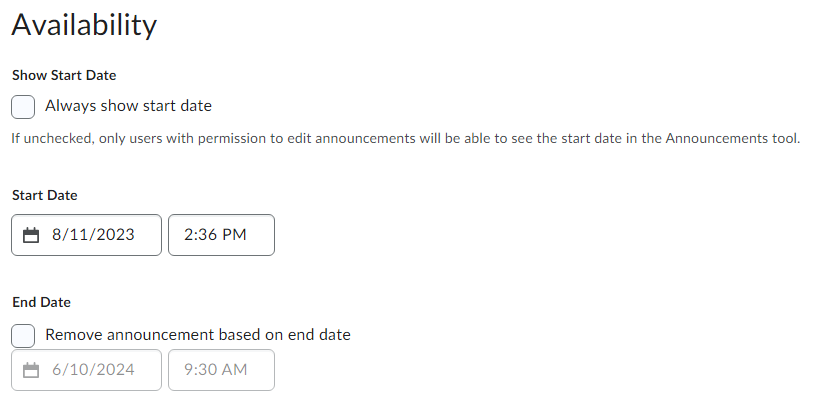
Task: Tick the Remove announcement checkbox
Action: [23, 335]
